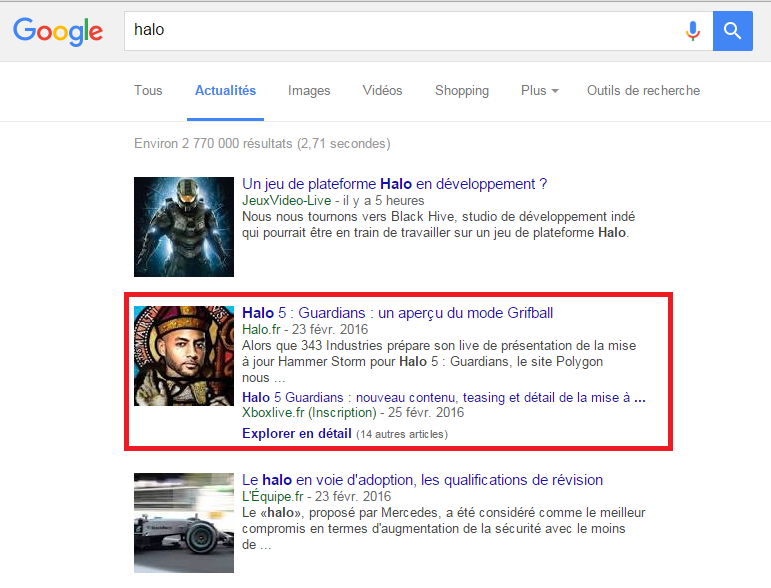
Task: Click Explorer en détail link
Action: [x=297, y=433]
